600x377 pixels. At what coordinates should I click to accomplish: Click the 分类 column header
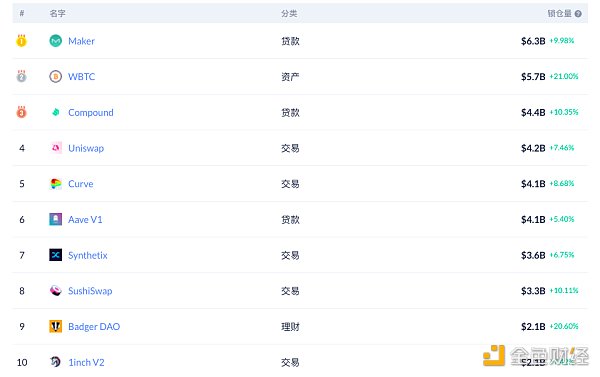click(x=289, y=14)
